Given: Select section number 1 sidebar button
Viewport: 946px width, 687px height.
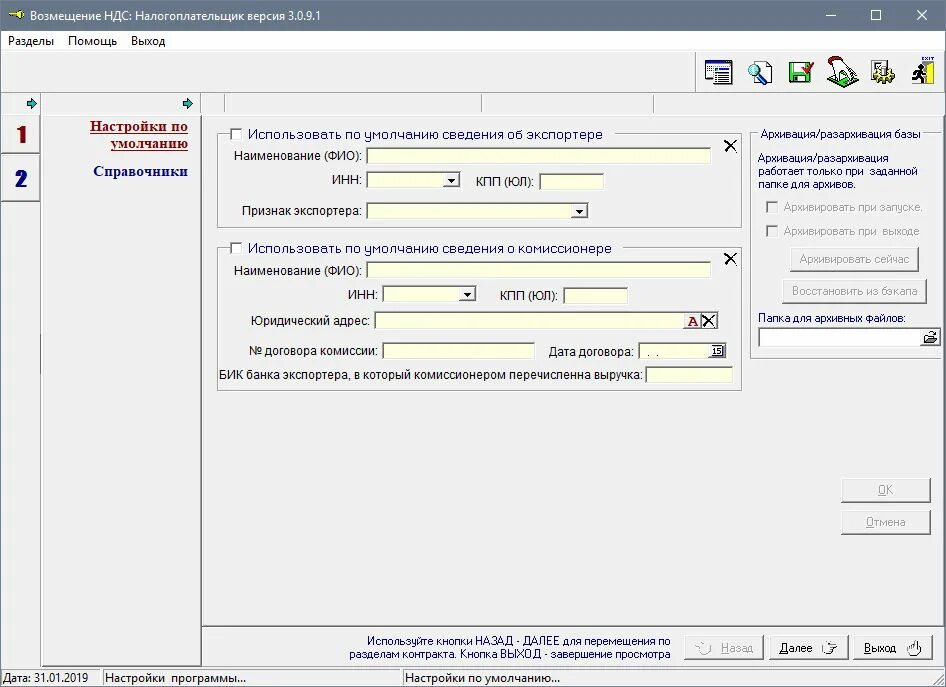Looking at the screenshot, I should pos(21,134).
